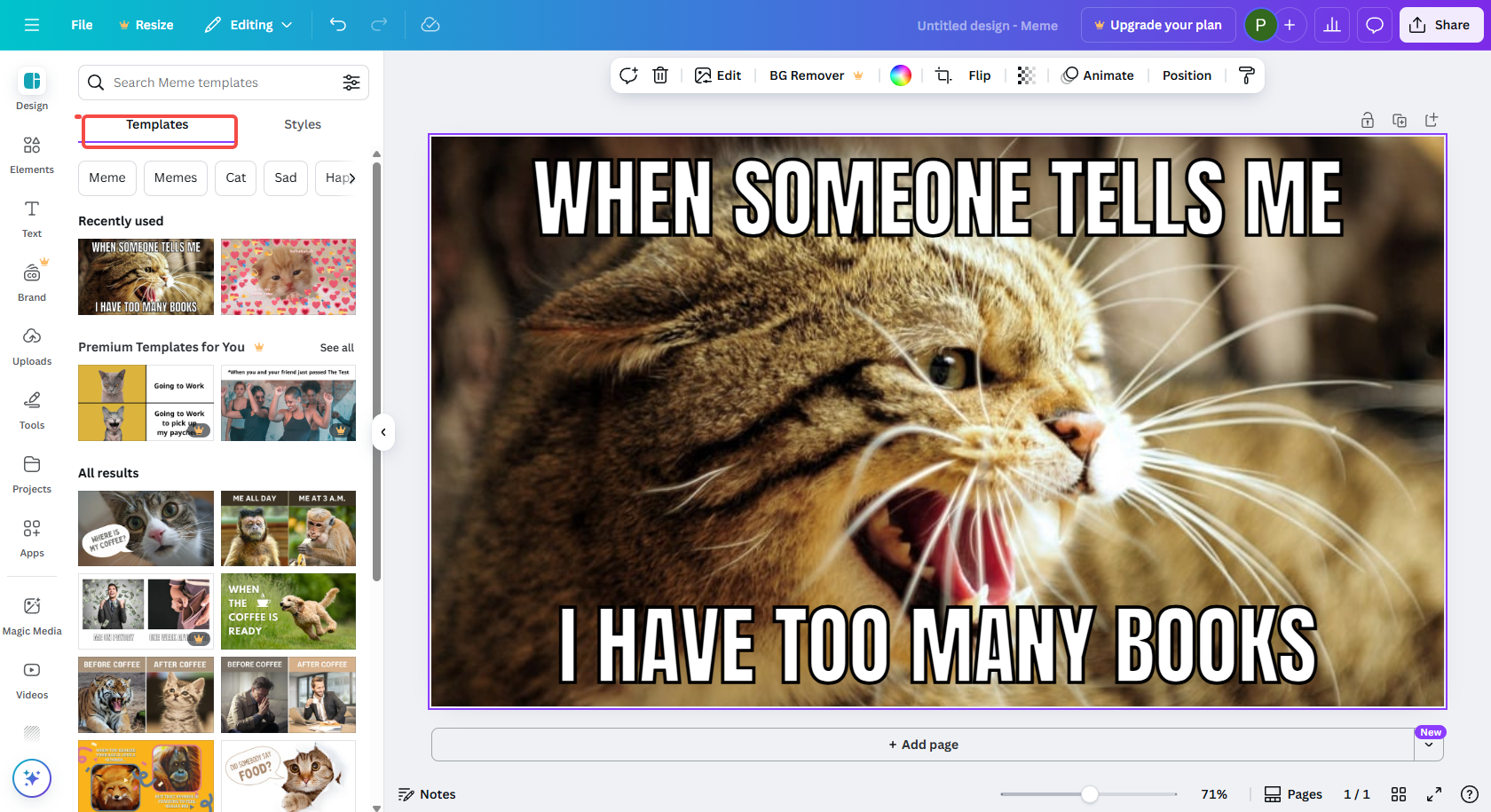This screenshot has height=812, width=1491.
Task: Open BG Remover tool
Action: (816, 75)
